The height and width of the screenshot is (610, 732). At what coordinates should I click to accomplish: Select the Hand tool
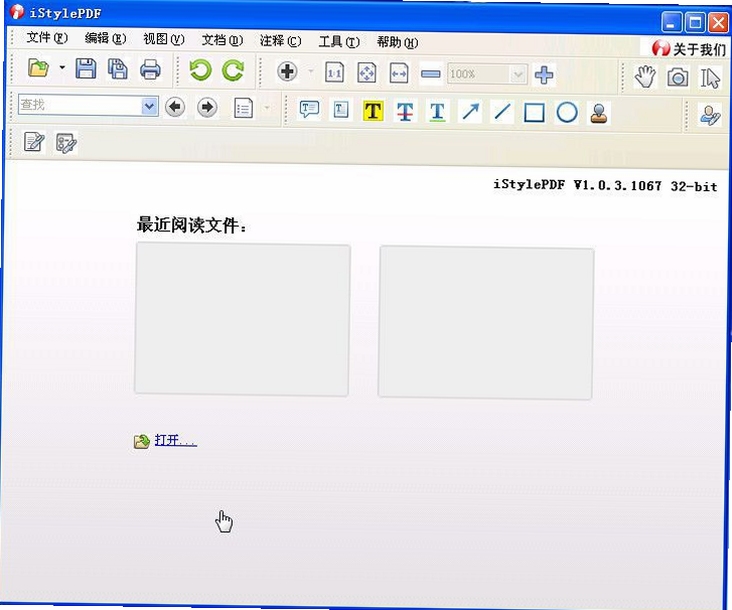click(645, 77)
